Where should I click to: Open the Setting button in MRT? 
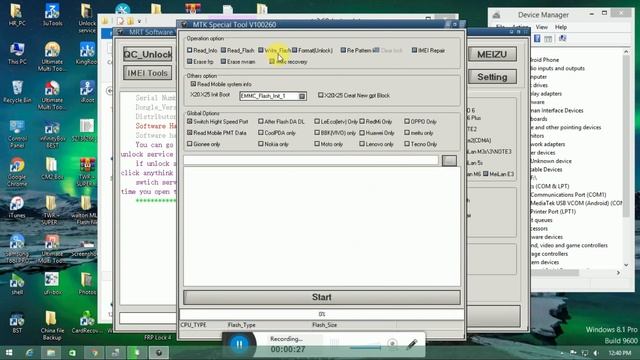[x=492, y=77]
